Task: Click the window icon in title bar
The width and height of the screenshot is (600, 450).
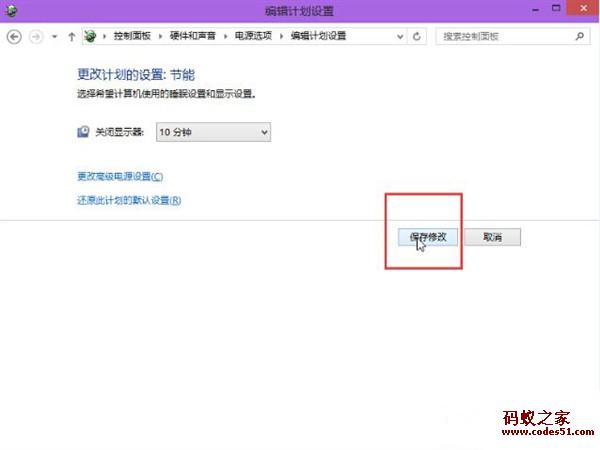Action: (x=10, y=10)
